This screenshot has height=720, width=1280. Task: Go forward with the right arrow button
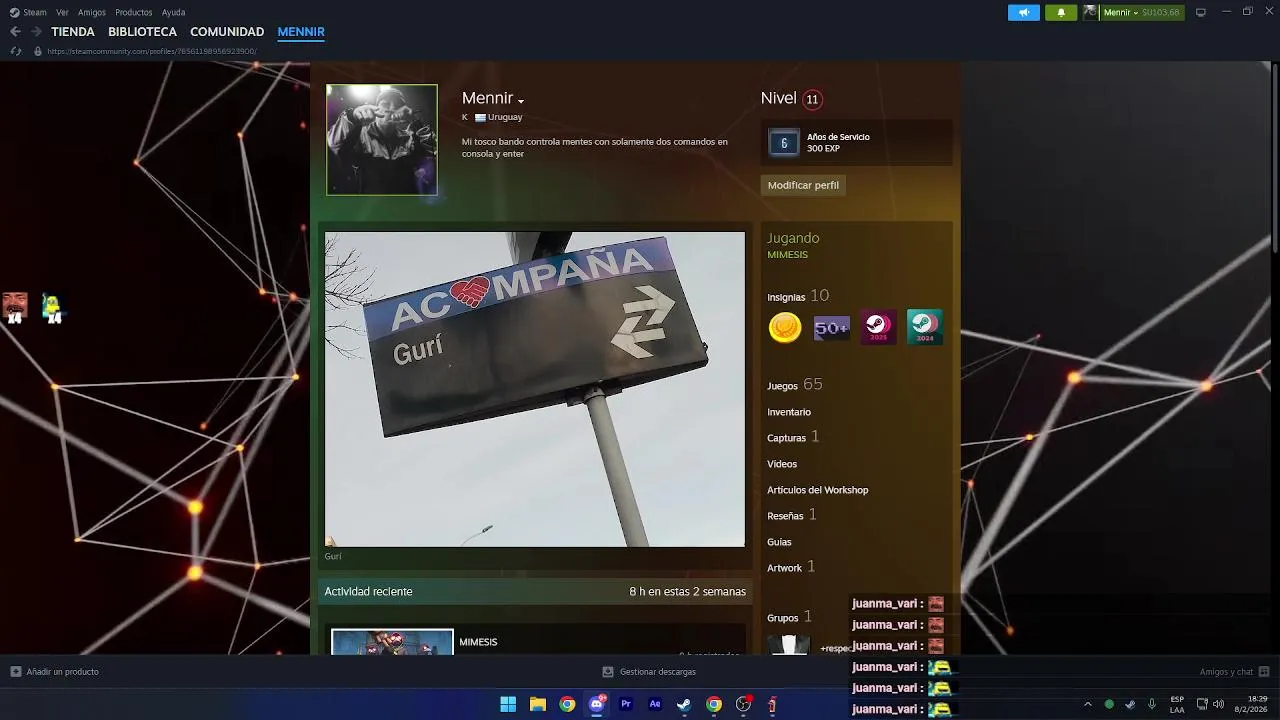36,32
